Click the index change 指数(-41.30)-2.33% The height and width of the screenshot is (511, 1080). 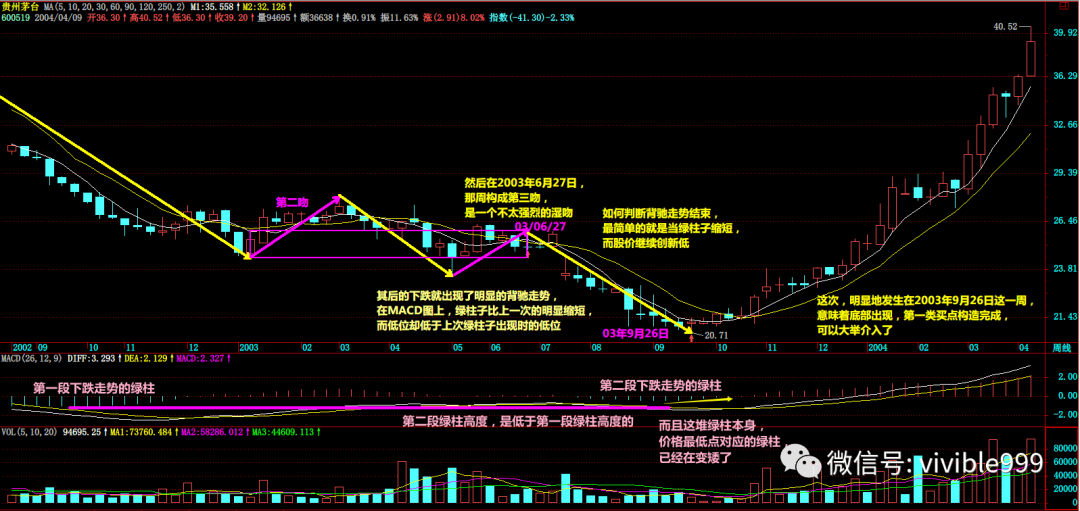[x=534, y=17]
